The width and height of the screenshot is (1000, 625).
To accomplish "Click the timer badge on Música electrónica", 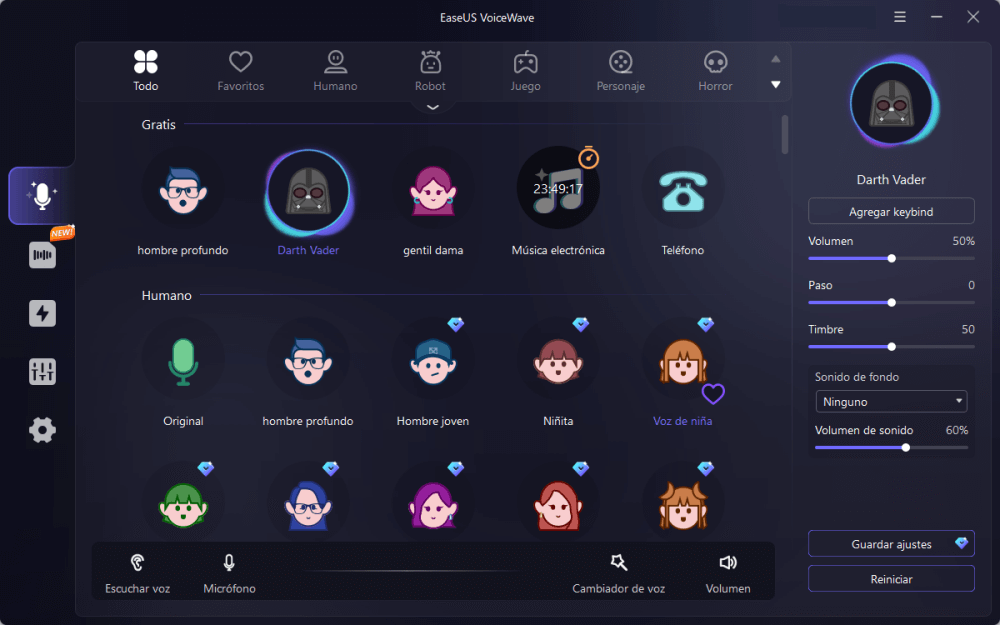I will 589,158.
